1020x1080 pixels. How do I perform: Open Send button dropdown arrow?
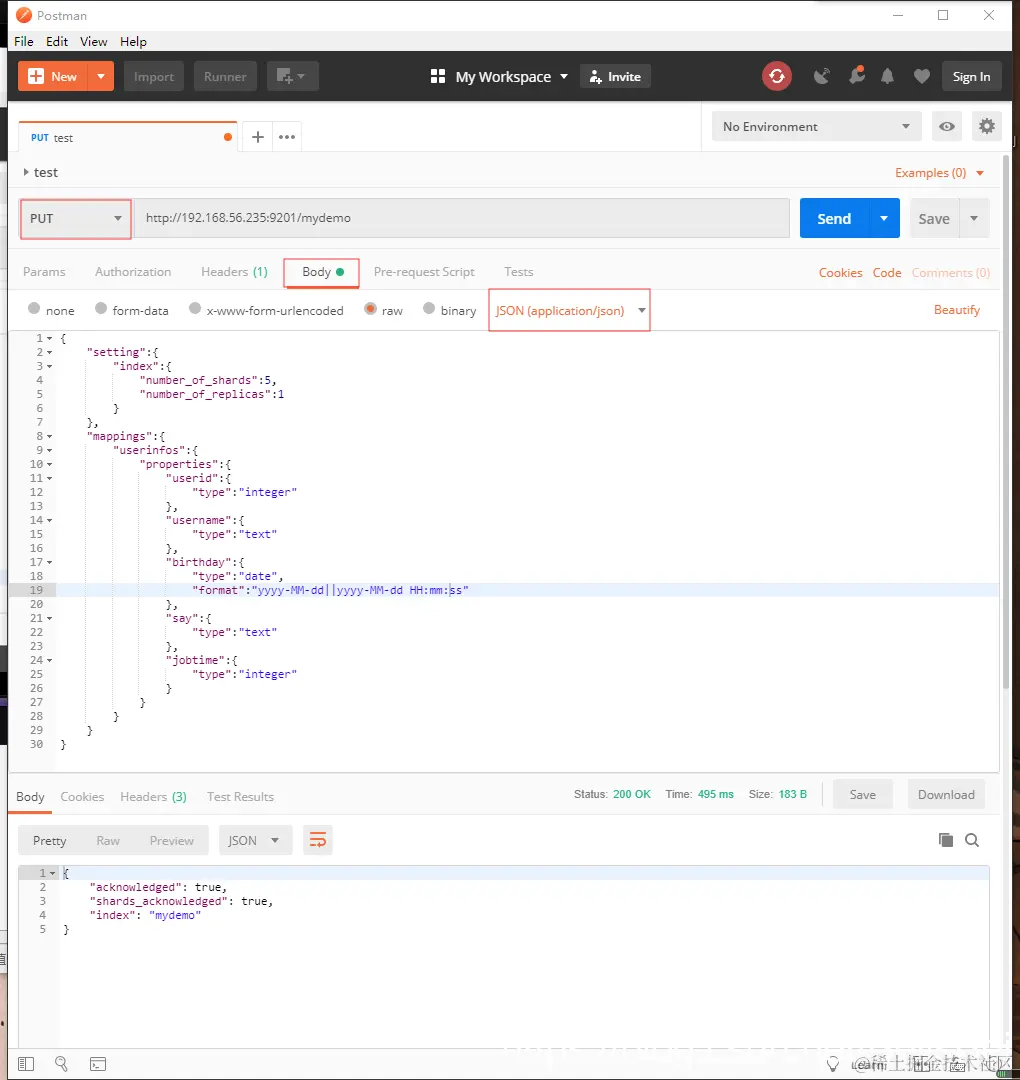[884, 218]
